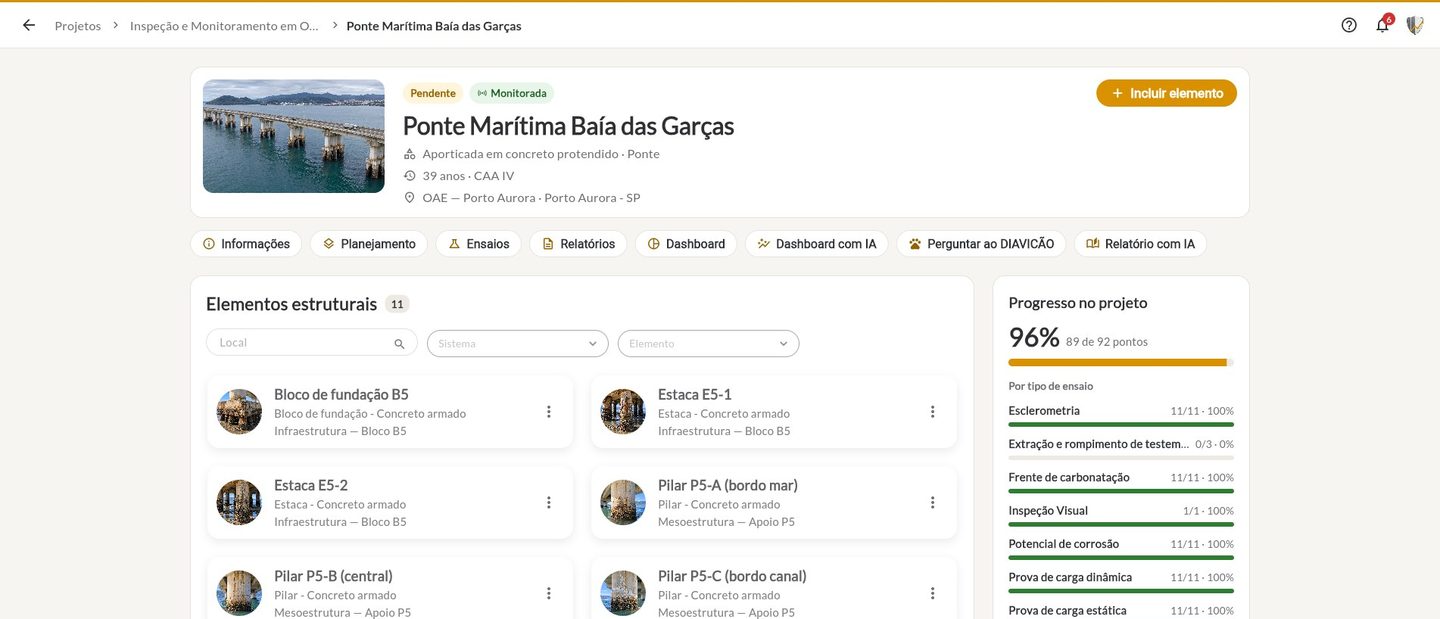Open the user profile avatar
This screenshot has height=619, width=1440.
tap(1415, 25)
